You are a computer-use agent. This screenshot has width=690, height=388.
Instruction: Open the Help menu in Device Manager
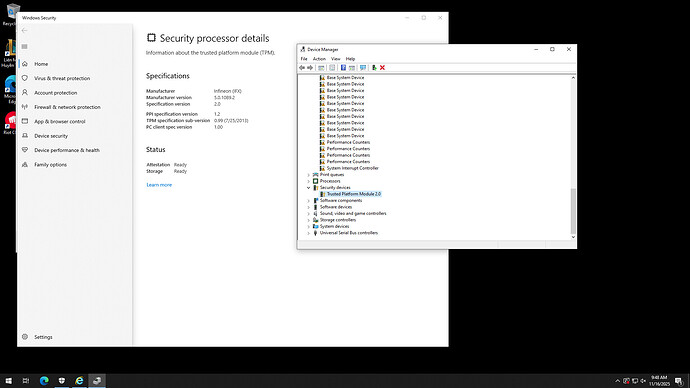pos(350,59)
